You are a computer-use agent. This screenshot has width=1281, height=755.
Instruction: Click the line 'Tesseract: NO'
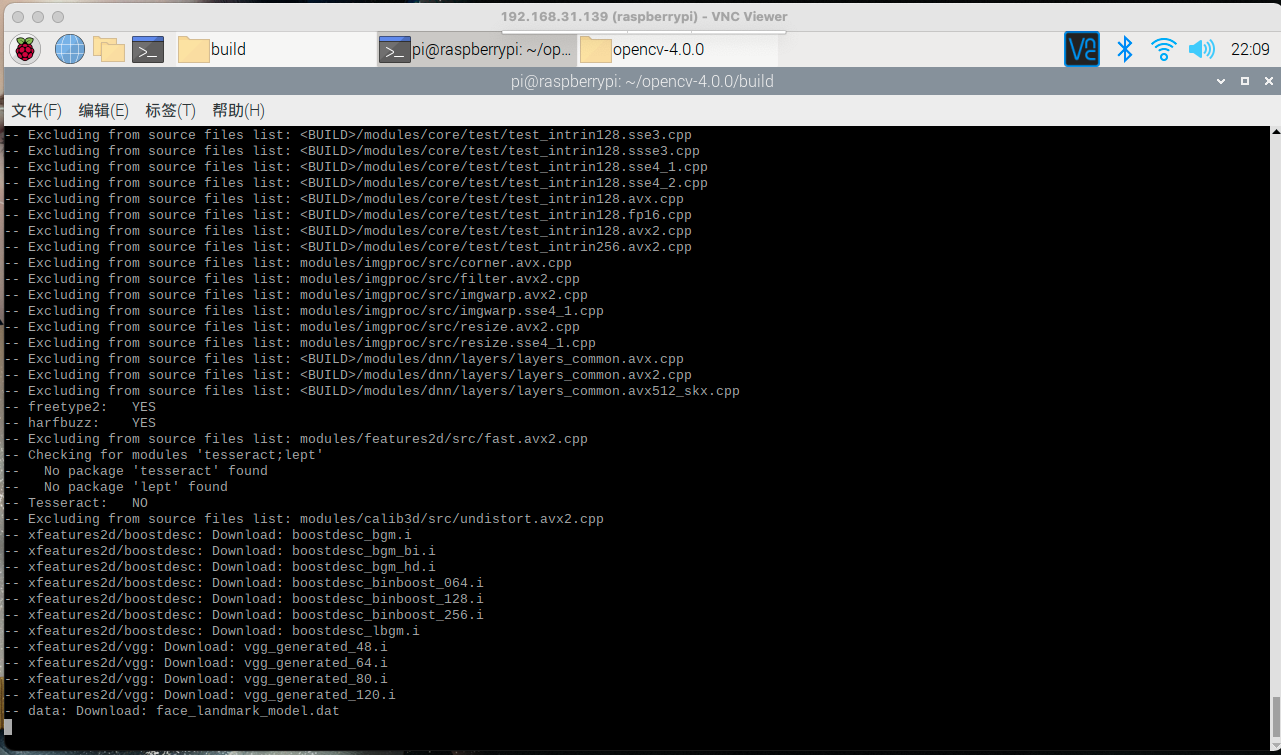pos(76,503)
